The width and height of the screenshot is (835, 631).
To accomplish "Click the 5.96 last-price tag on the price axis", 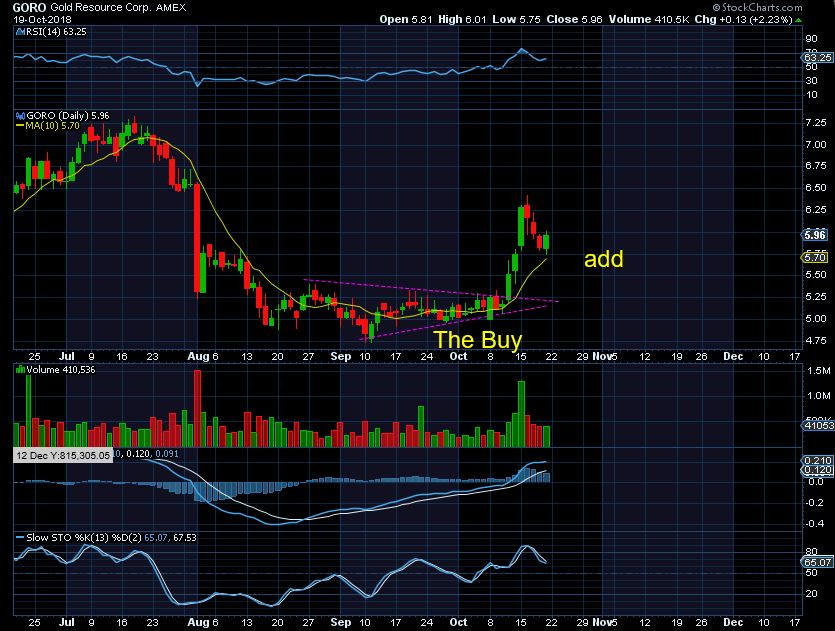I will [815, 235].
